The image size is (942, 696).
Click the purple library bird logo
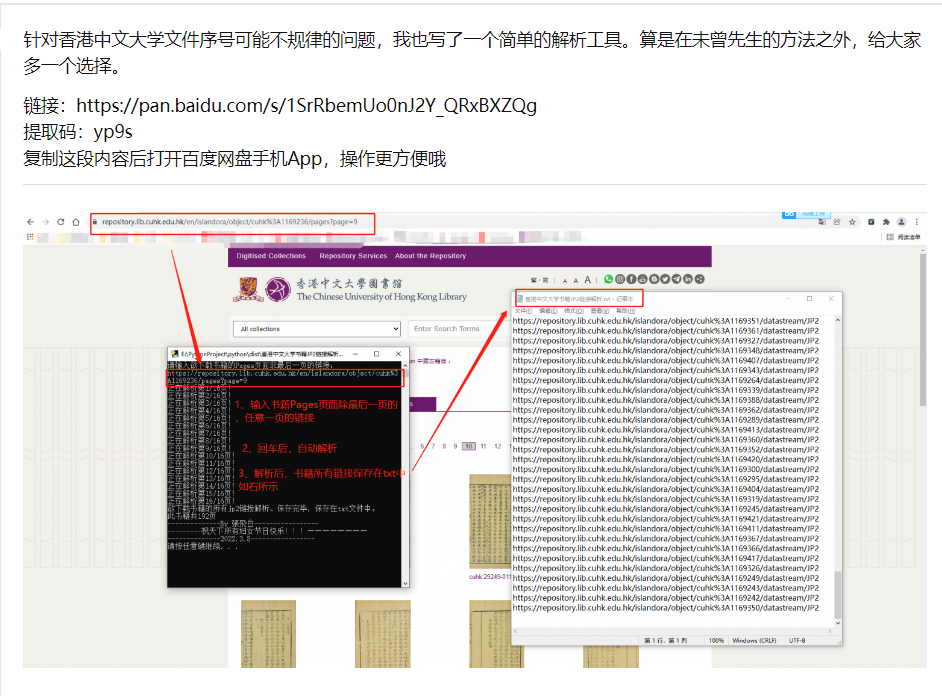278,289
